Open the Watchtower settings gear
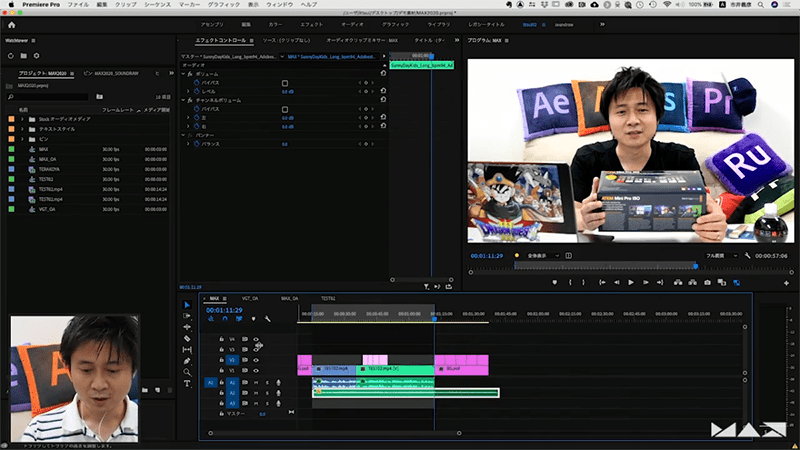The height and width of the screenshot is (450, 800). 36,56
